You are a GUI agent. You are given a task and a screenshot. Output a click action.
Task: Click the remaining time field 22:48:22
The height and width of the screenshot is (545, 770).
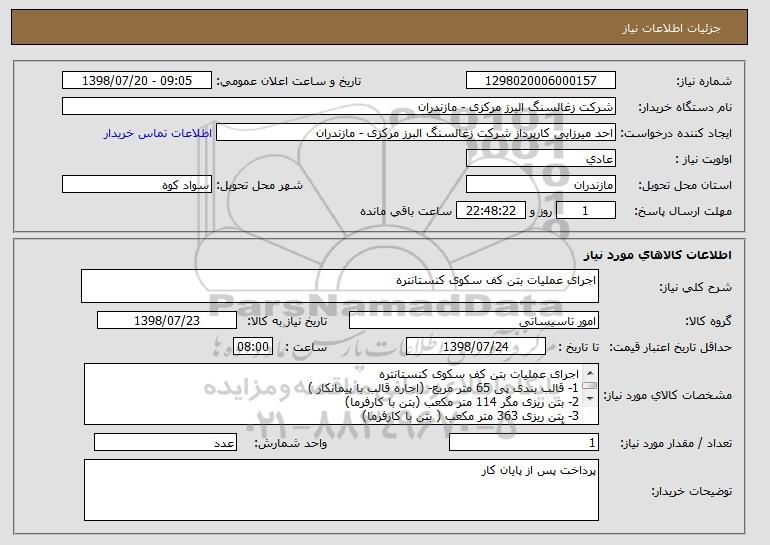[x=491, y=211]
